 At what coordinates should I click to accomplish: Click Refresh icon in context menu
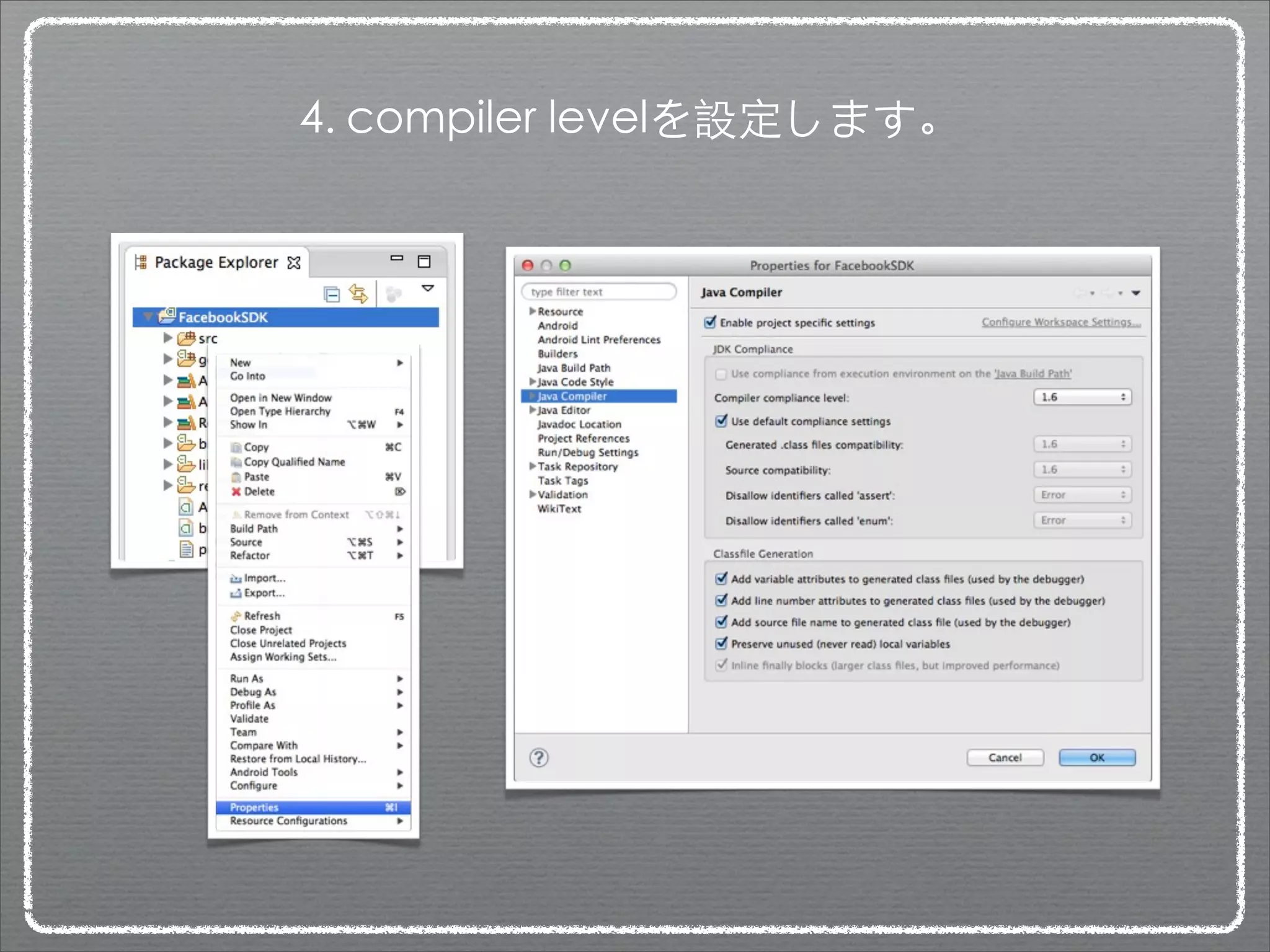click(x=236, y=616)
